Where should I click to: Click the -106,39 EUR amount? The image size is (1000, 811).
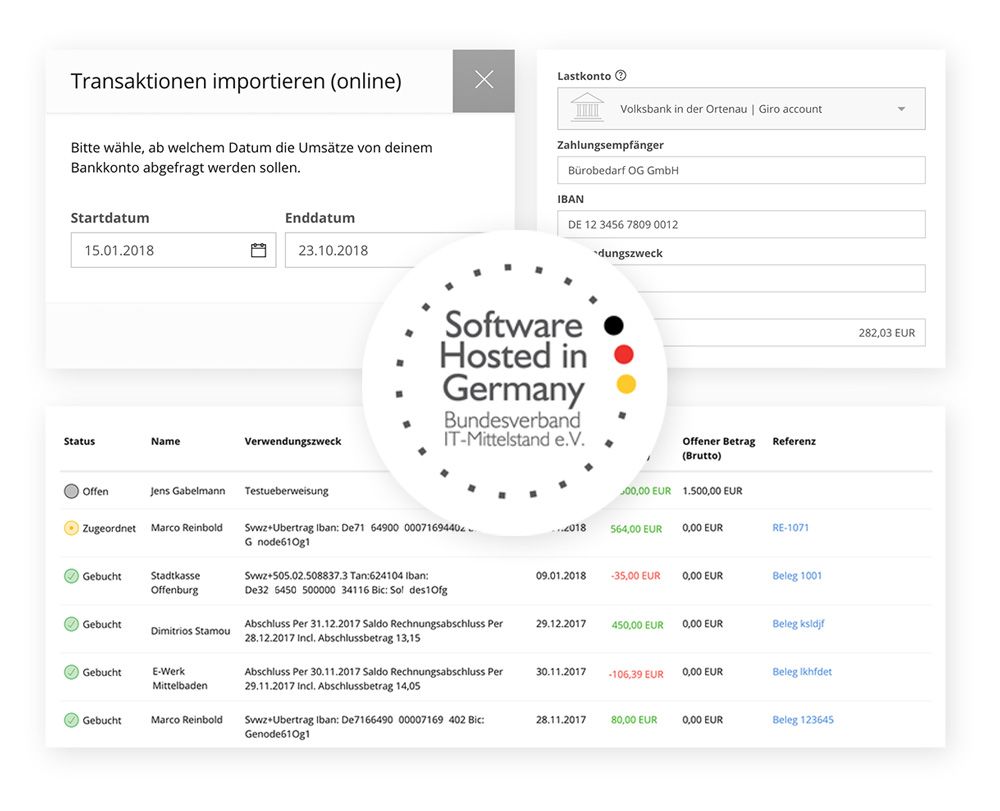click(636, 674)
